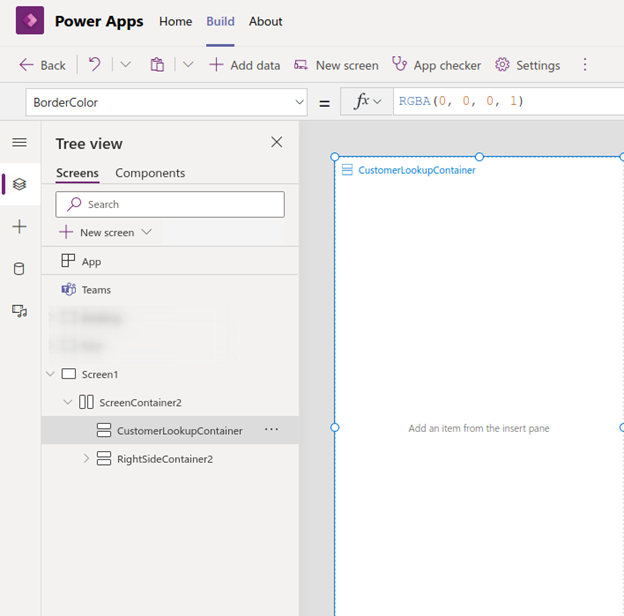The height and width of the screenshot is (616, 624).
Task: Click the top-center resize handle on canvas
Action: (x=480, y=157)
